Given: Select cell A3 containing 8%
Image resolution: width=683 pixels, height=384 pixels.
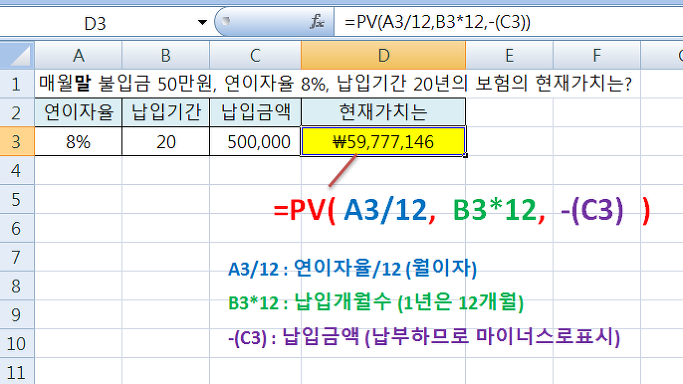Looking at the screenshot, I should click(78, 141).
